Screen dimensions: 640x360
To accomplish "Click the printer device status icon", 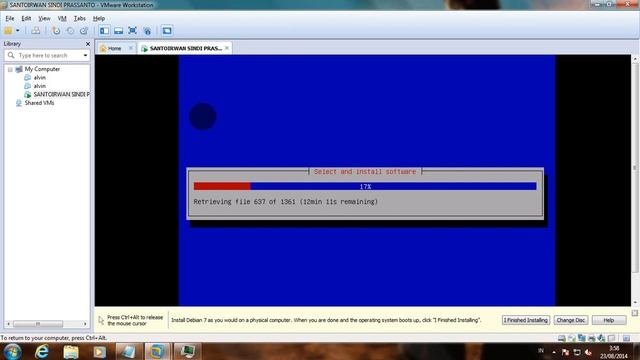I will 591,338.
